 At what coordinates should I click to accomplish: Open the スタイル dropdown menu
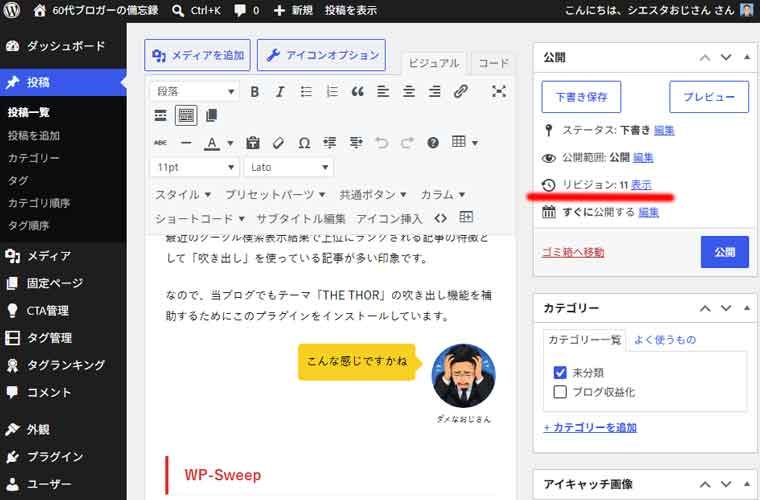[x=183, y=195]
